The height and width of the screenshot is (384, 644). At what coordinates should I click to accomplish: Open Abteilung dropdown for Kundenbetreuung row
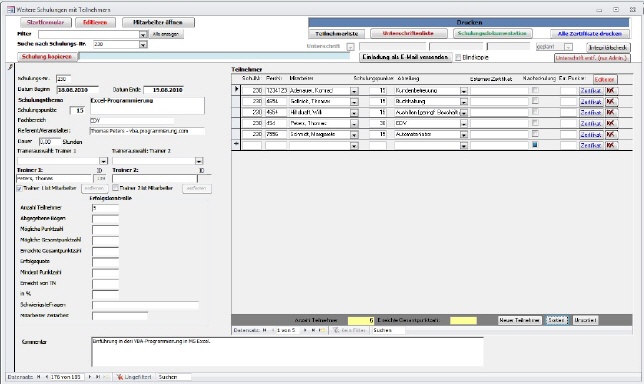(464, 91)
